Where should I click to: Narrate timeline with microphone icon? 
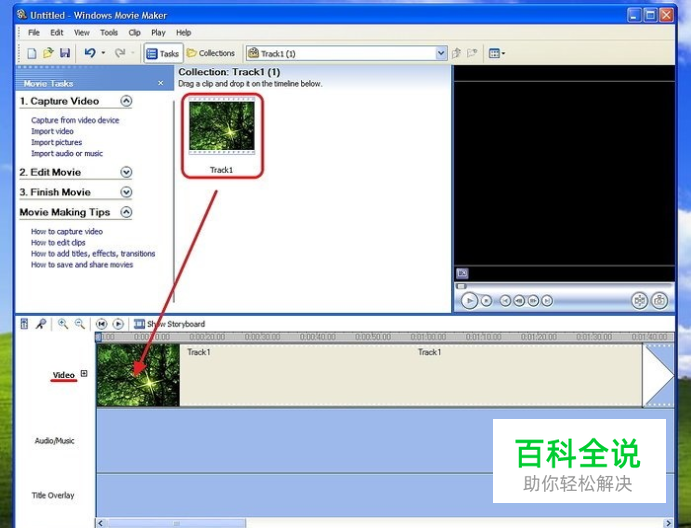coord(41,324)
